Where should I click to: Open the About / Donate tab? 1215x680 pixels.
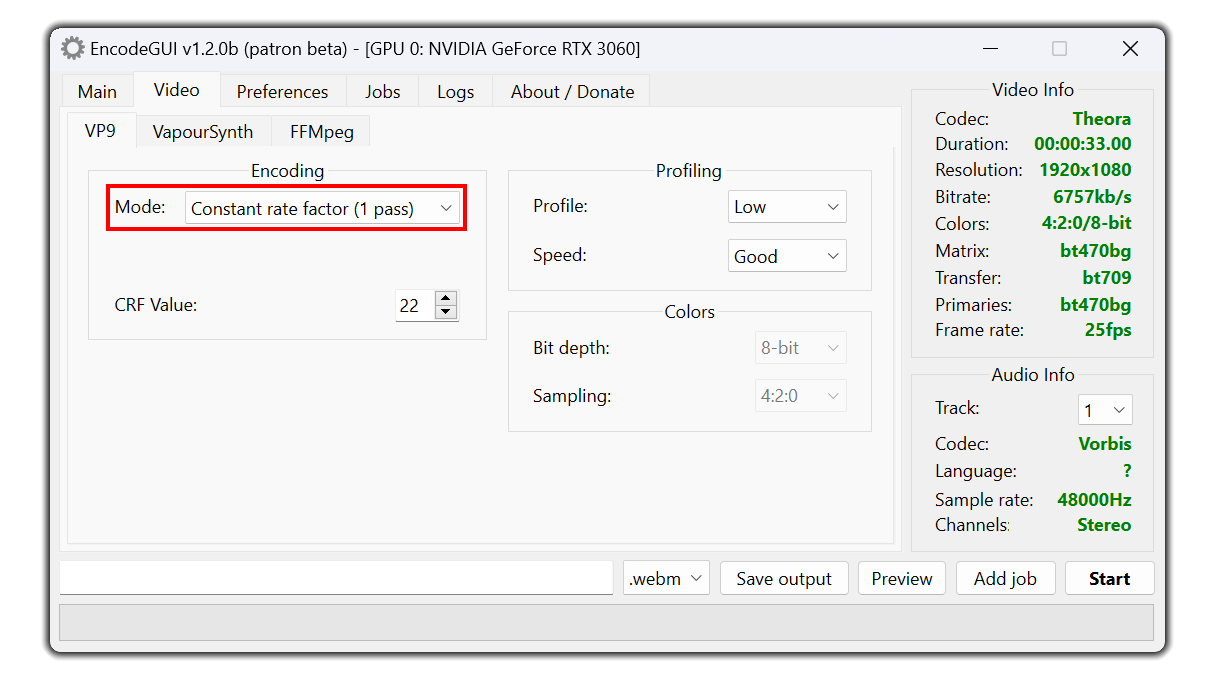tap(572, 91)
